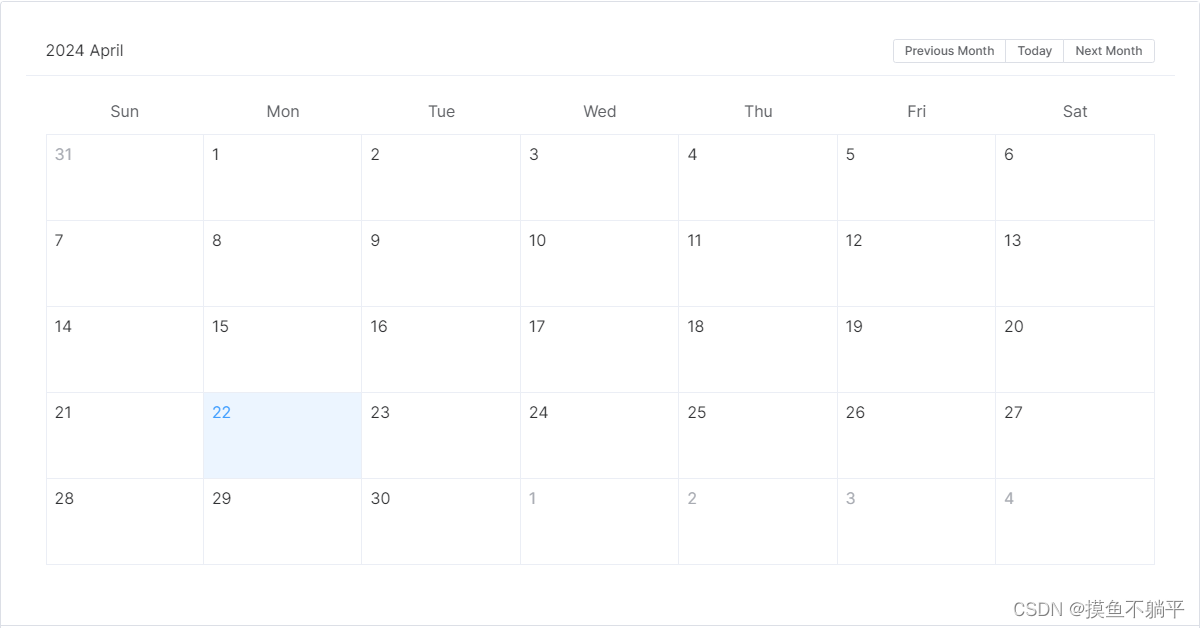Viewport: 1200px width, 628px height.
Task: Click the grayed-out May 1 cell
Action: [599, 521]
